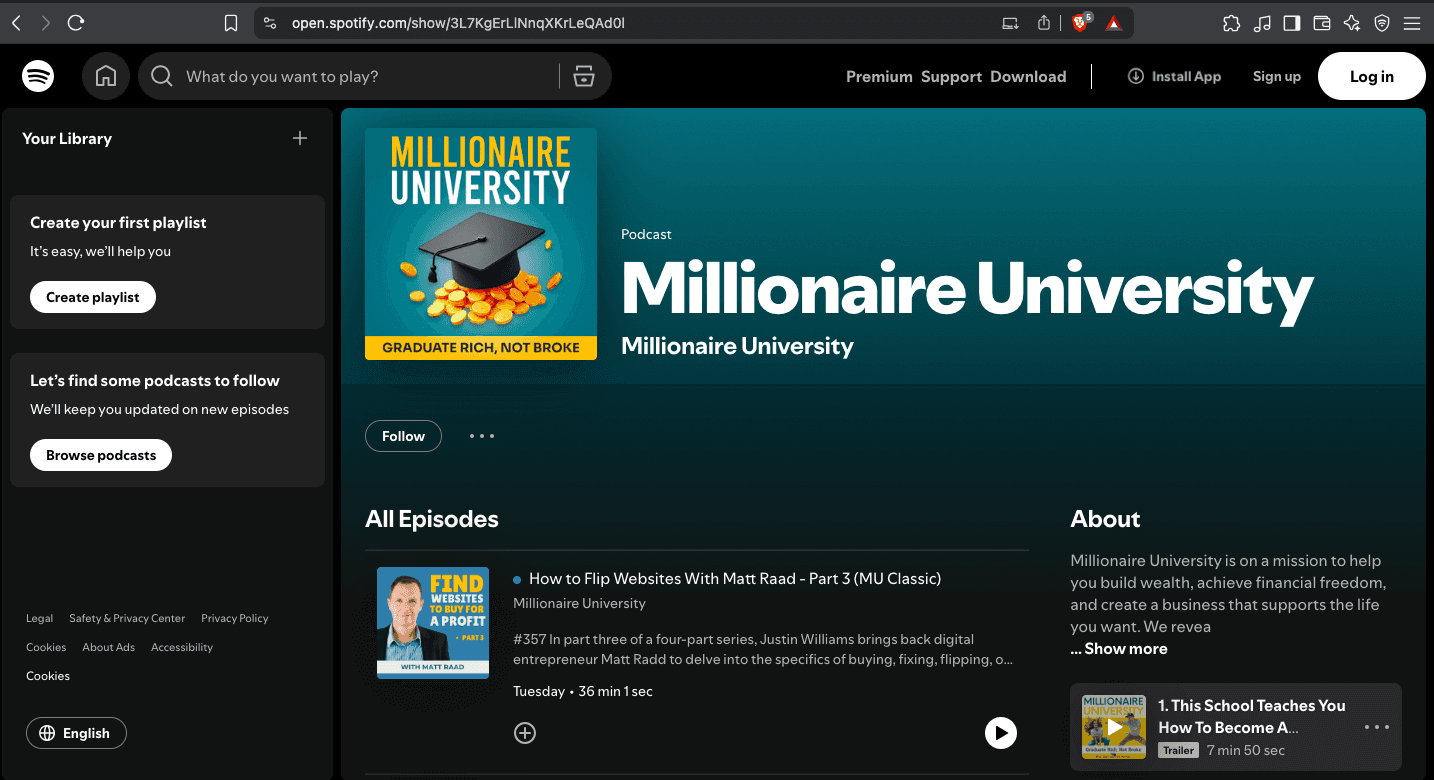The height and width of the screenshot is (780, 1434).
Task: Open the Brave Wallet
Action: [x=1322, y=23]
